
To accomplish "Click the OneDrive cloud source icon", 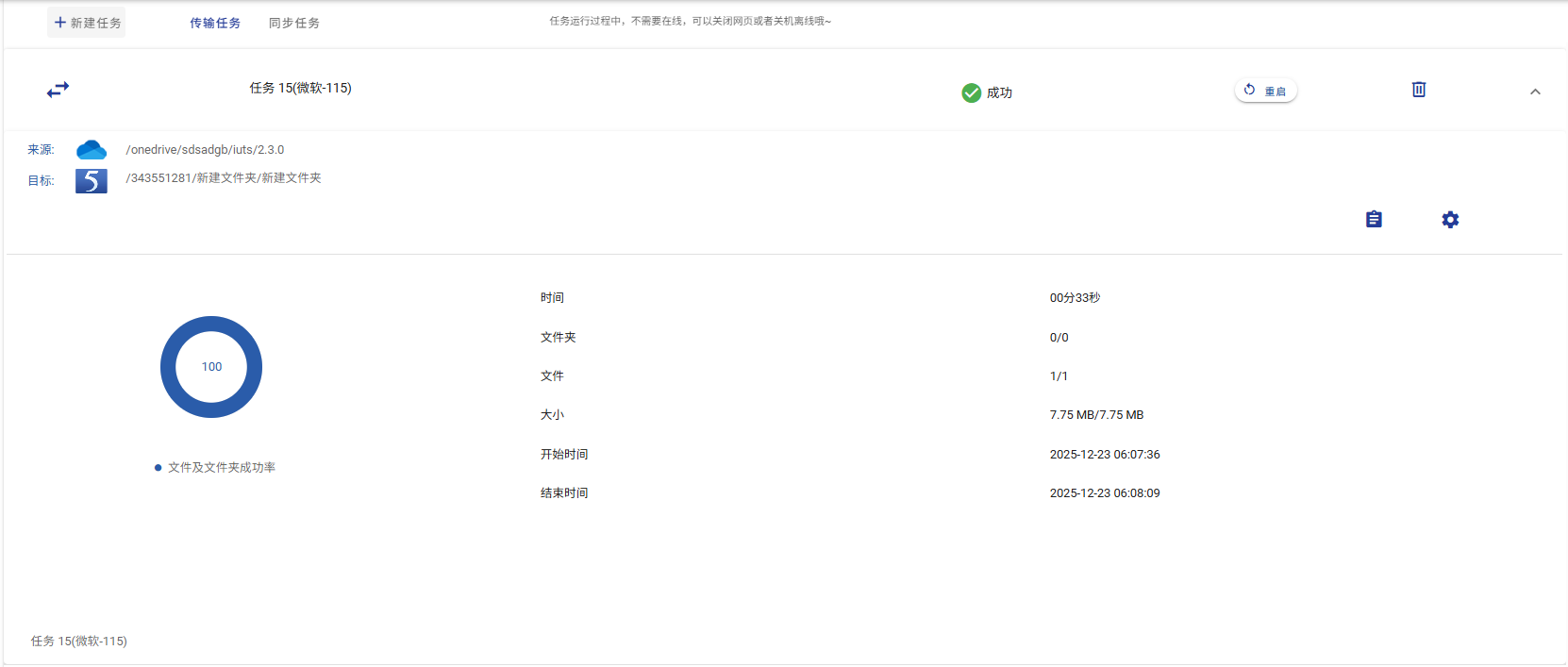I will point(92,150).
